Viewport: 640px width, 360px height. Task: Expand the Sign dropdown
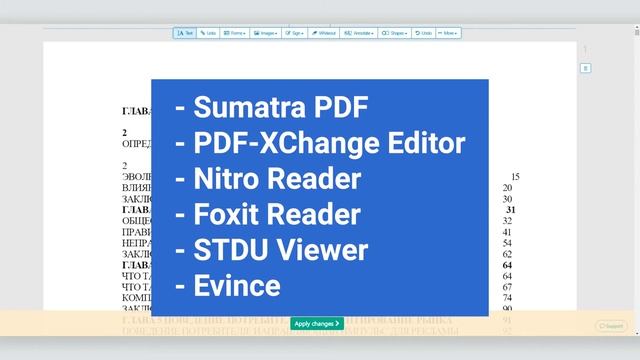pyautogui.click(x=294, y=33)
